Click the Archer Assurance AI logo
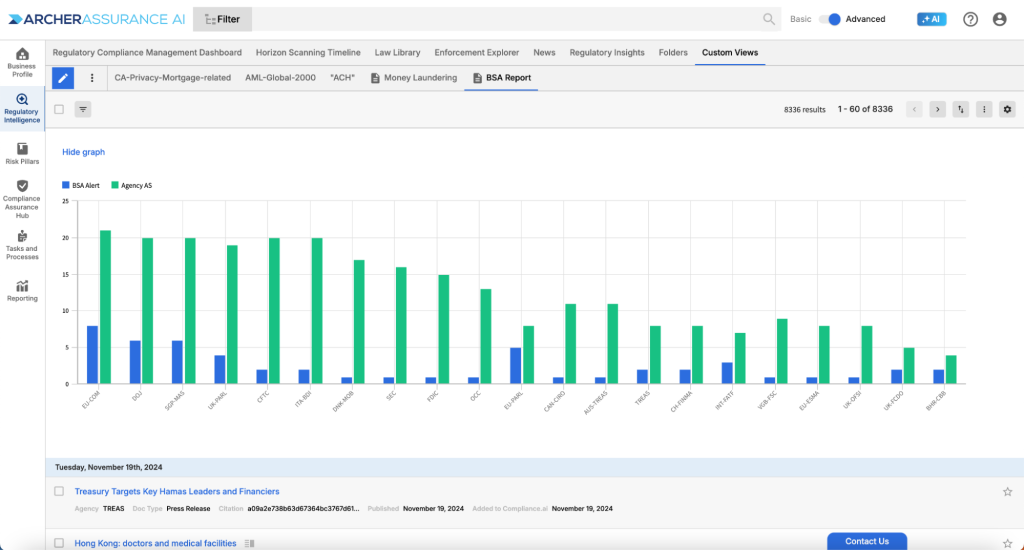This screenshot has width=1024, height=550. (x=97, y=19)
